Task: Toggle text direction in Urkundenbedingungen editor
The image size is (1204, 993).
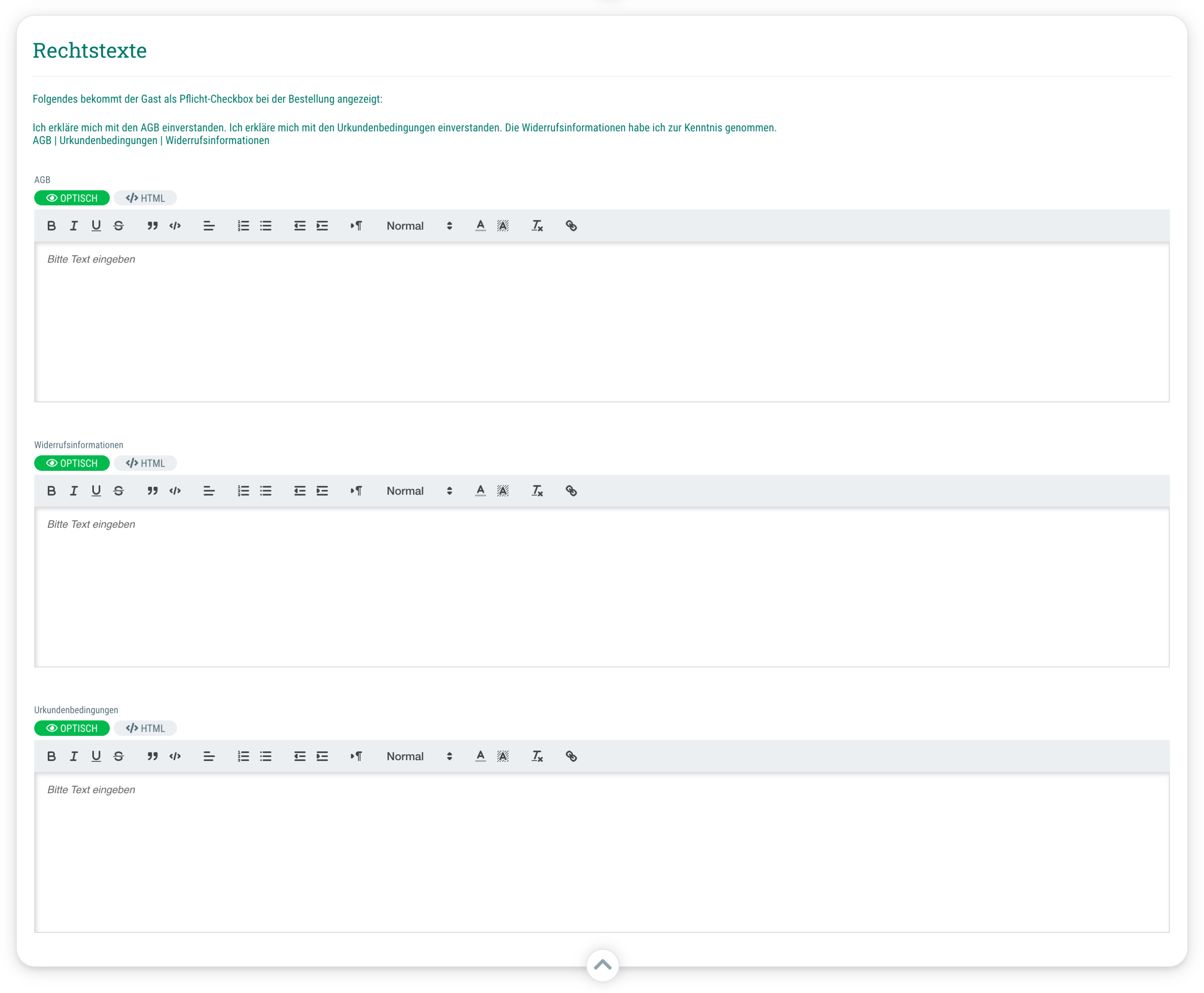Action: (x=356, y=756)
